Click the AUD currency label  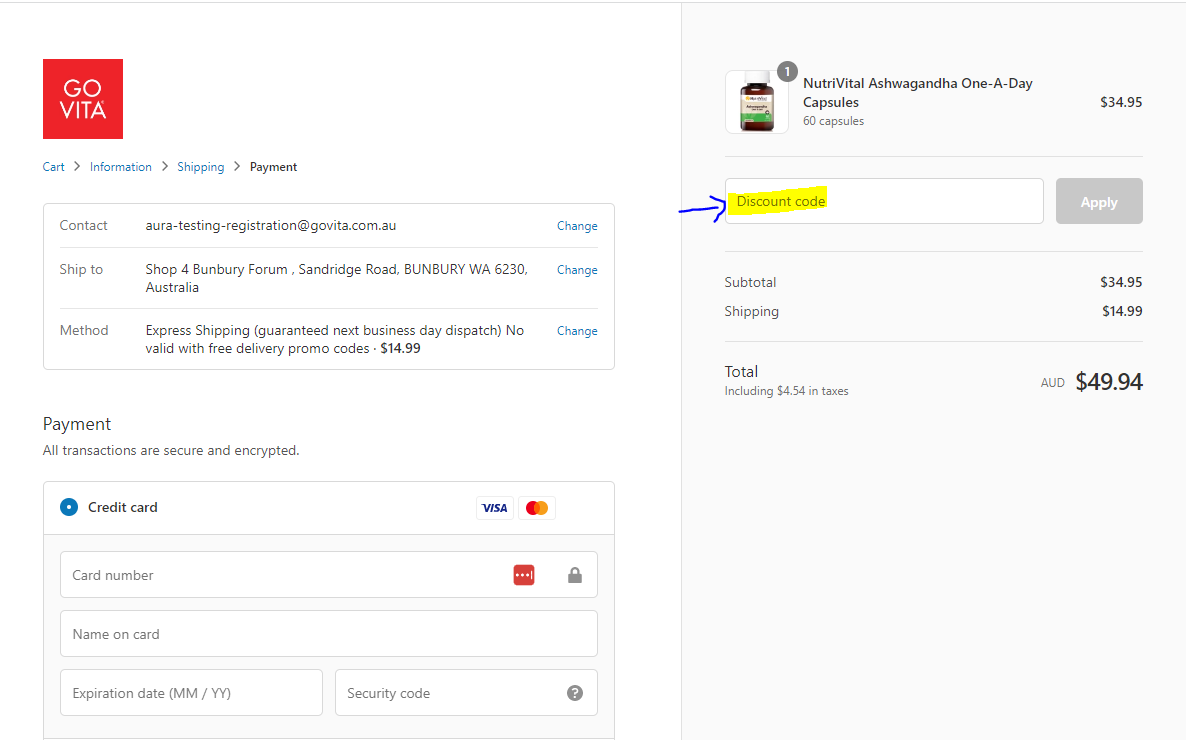pyautogui.click(x=1053, y=383)
